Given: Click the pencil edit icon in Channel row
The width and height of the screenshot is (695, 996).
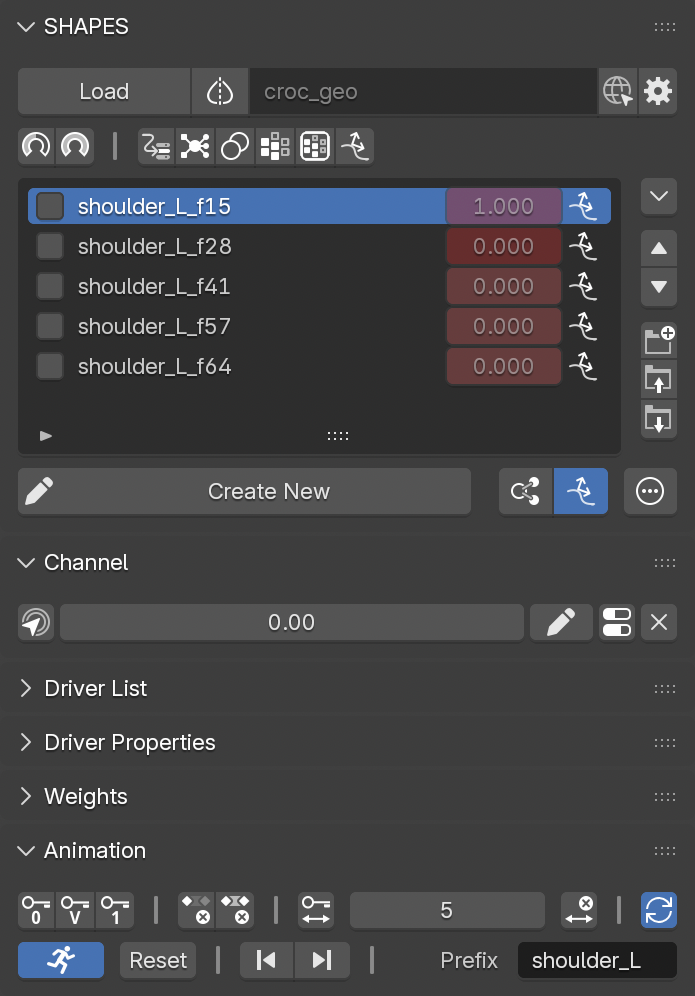Looking at the screenshot, I should click(x=561, y=622).
